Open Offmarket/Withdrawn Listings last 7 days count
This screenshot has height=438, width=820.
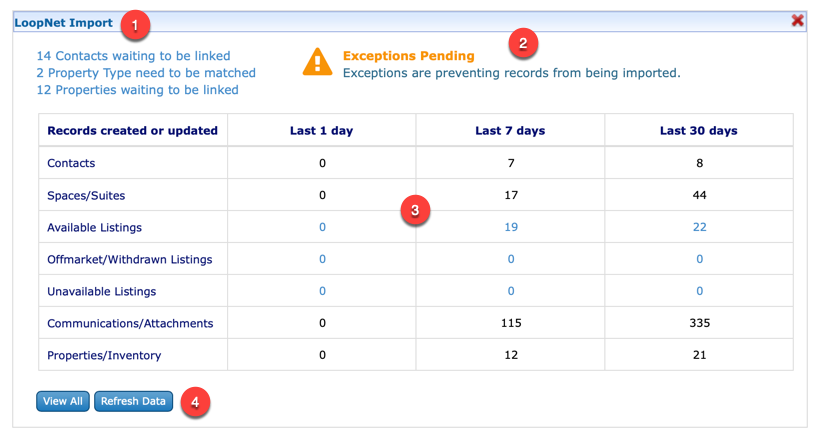coord(511,259)
